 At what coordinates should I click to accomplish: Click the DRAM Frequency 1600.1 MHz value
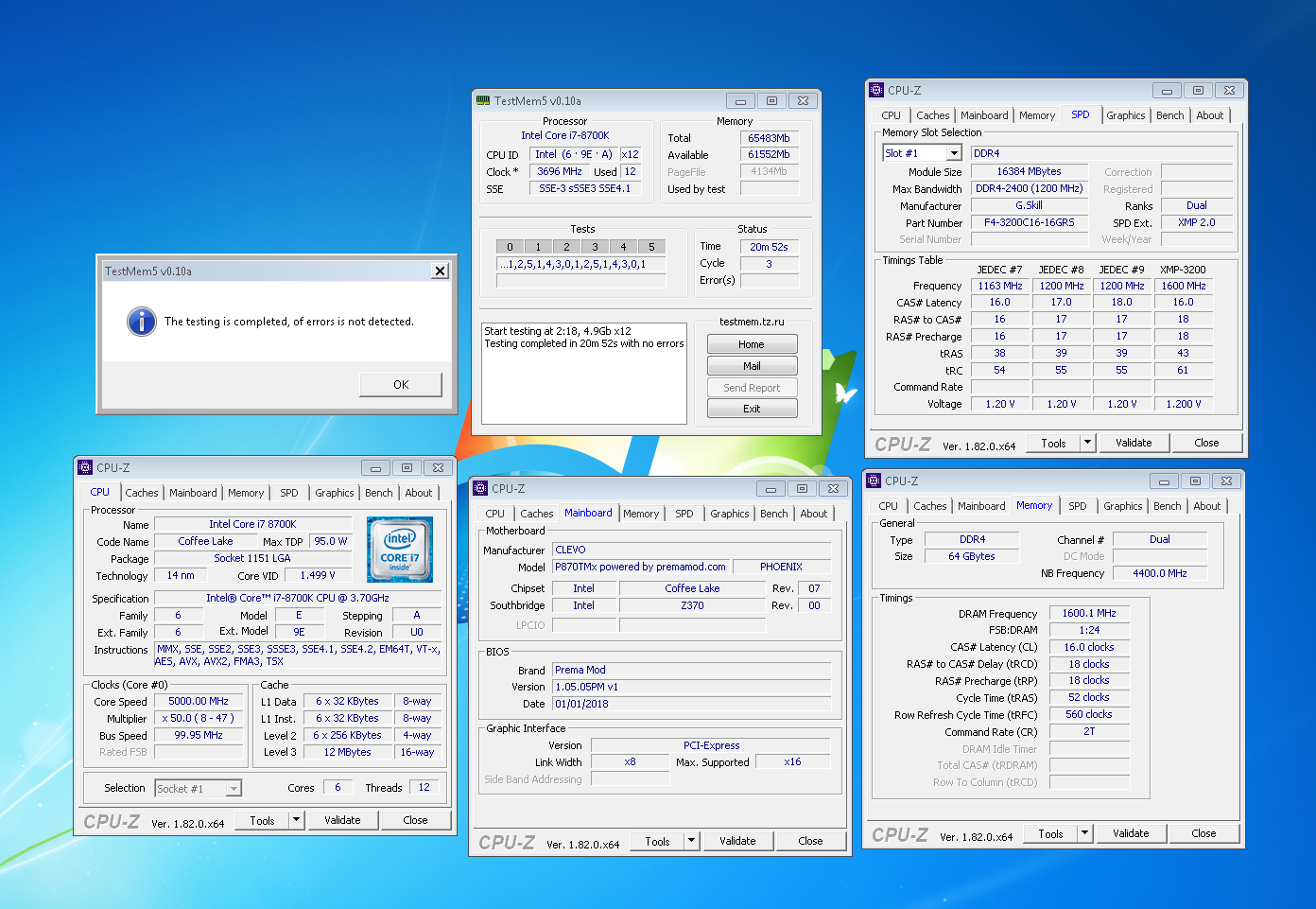point(1089,613)
